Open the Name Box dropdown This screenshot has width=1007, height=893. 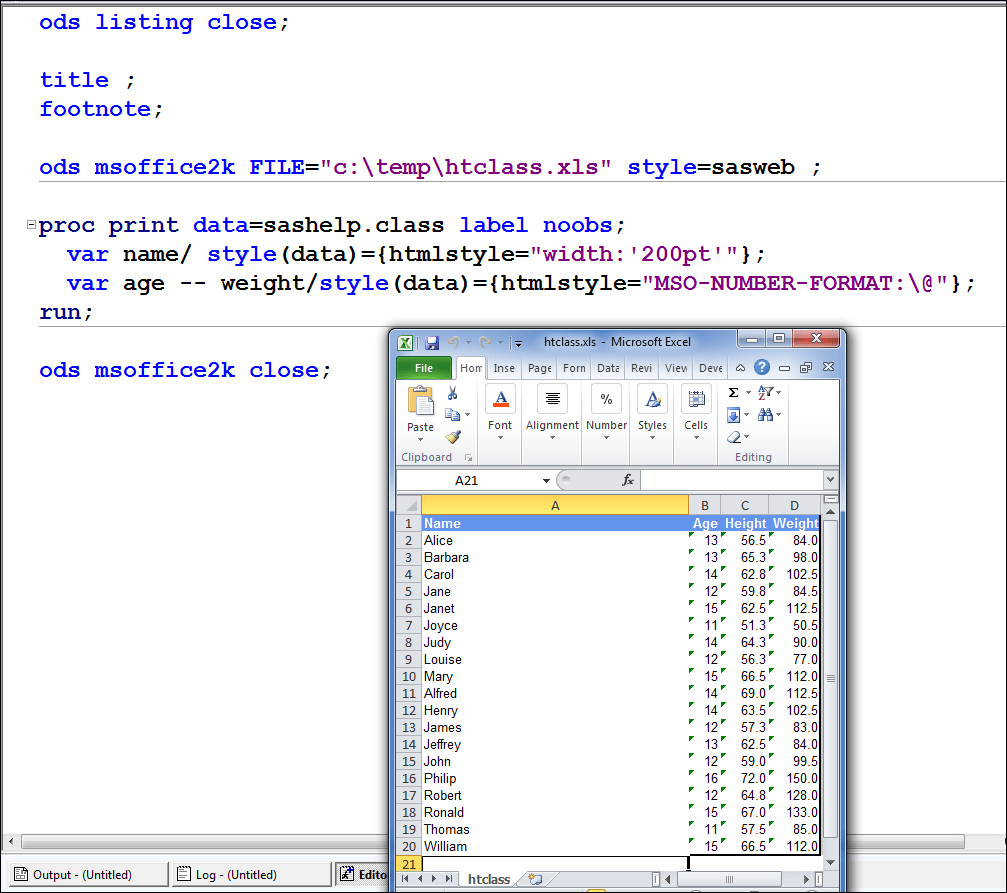click(x=545, y=479)
